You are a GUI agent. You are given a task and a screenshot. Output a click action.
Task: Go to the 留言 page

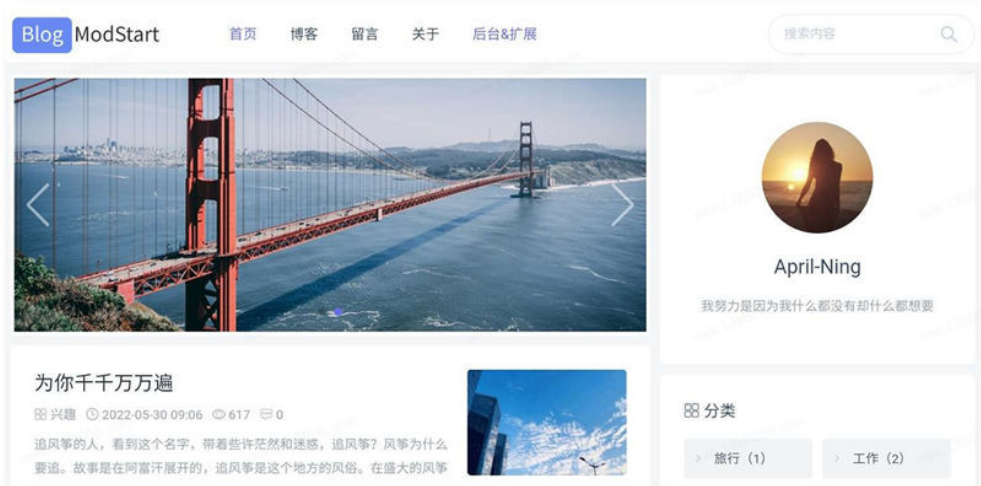pos(364,34)
